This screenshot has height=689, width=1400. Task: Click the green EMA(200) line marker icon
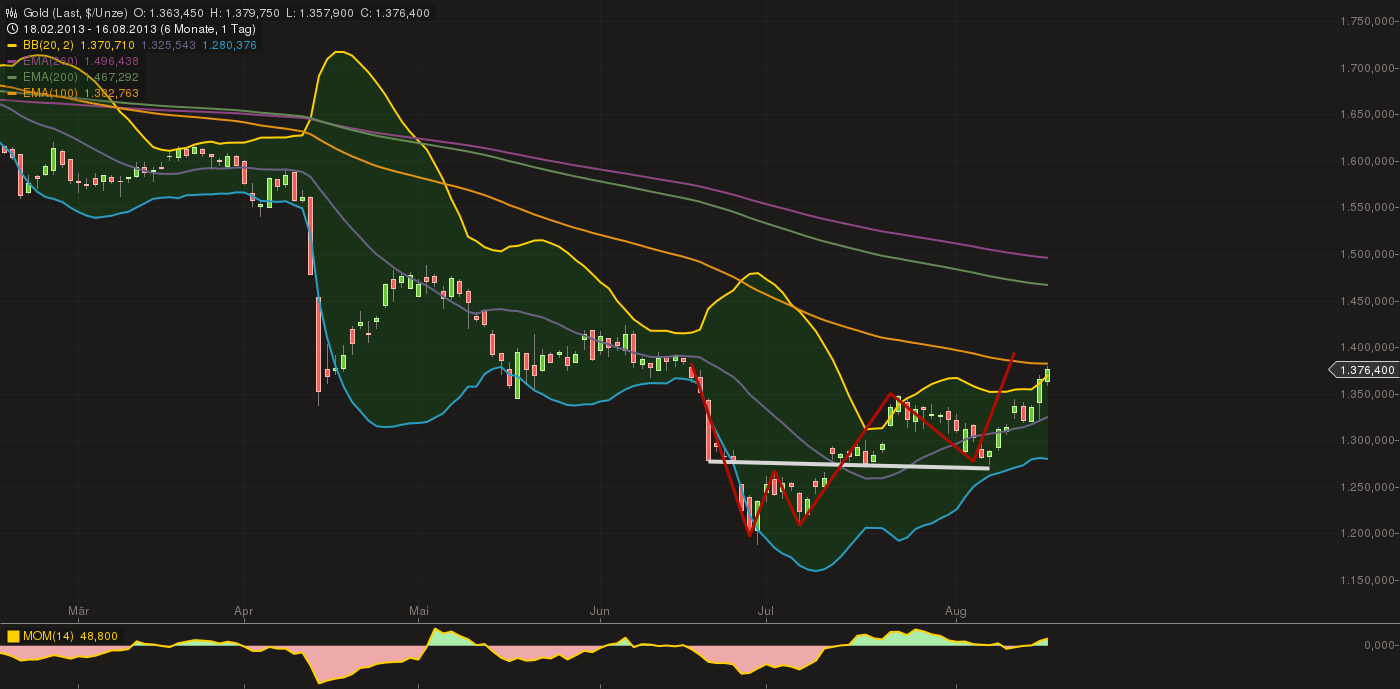pos(10,76)
